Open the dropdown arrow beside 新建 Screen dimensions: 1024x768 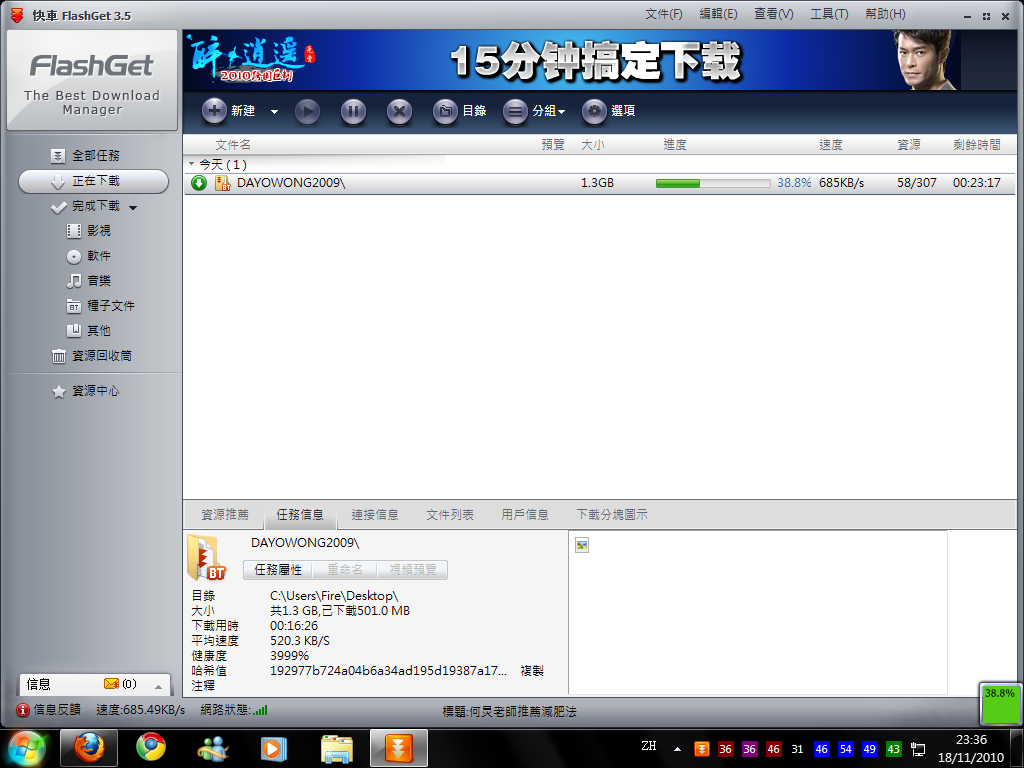(274, 112)
